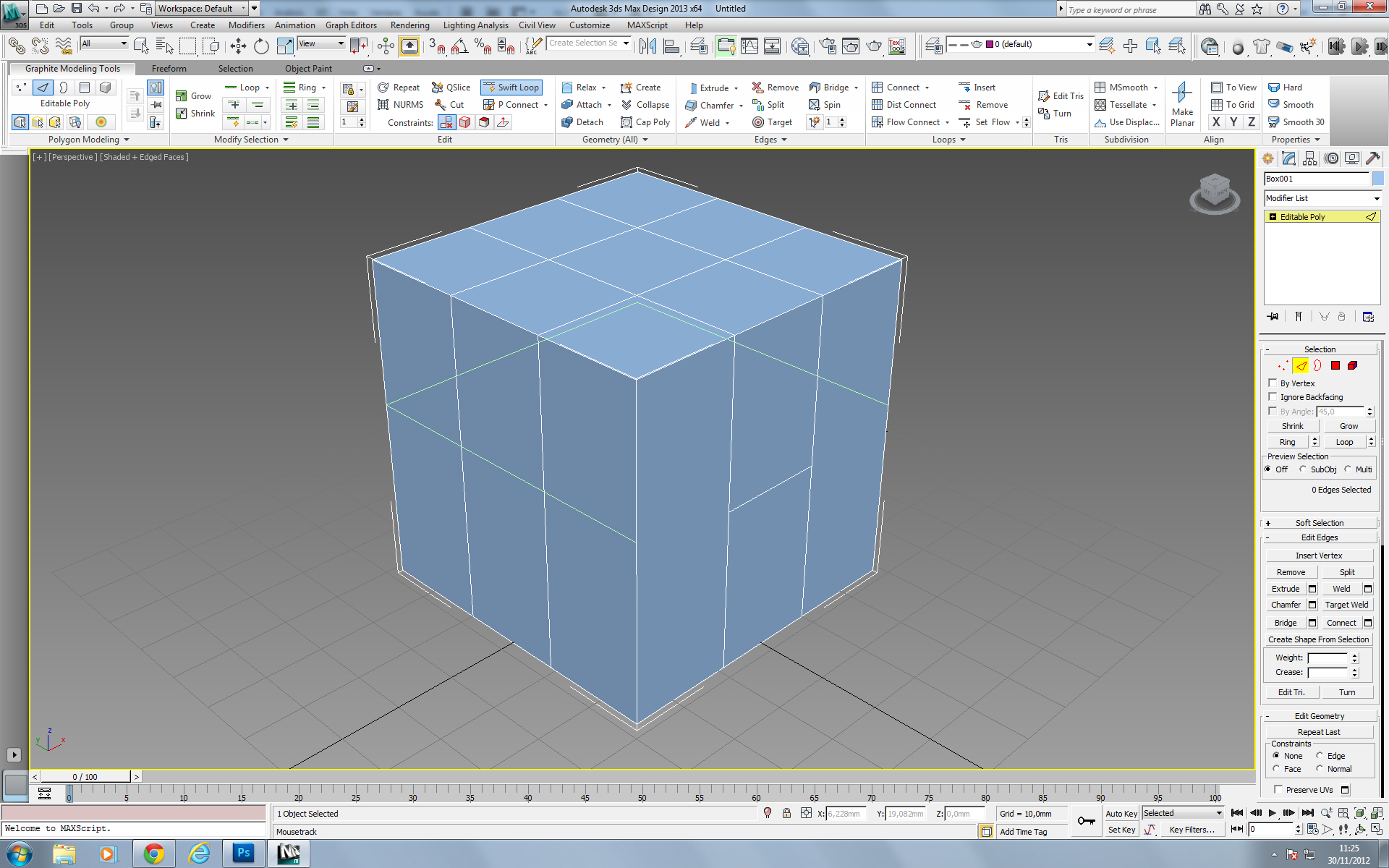Click the Mirror tool in main toolbar
Viewport: 1389px width, 868px height.
coord(647,46)
